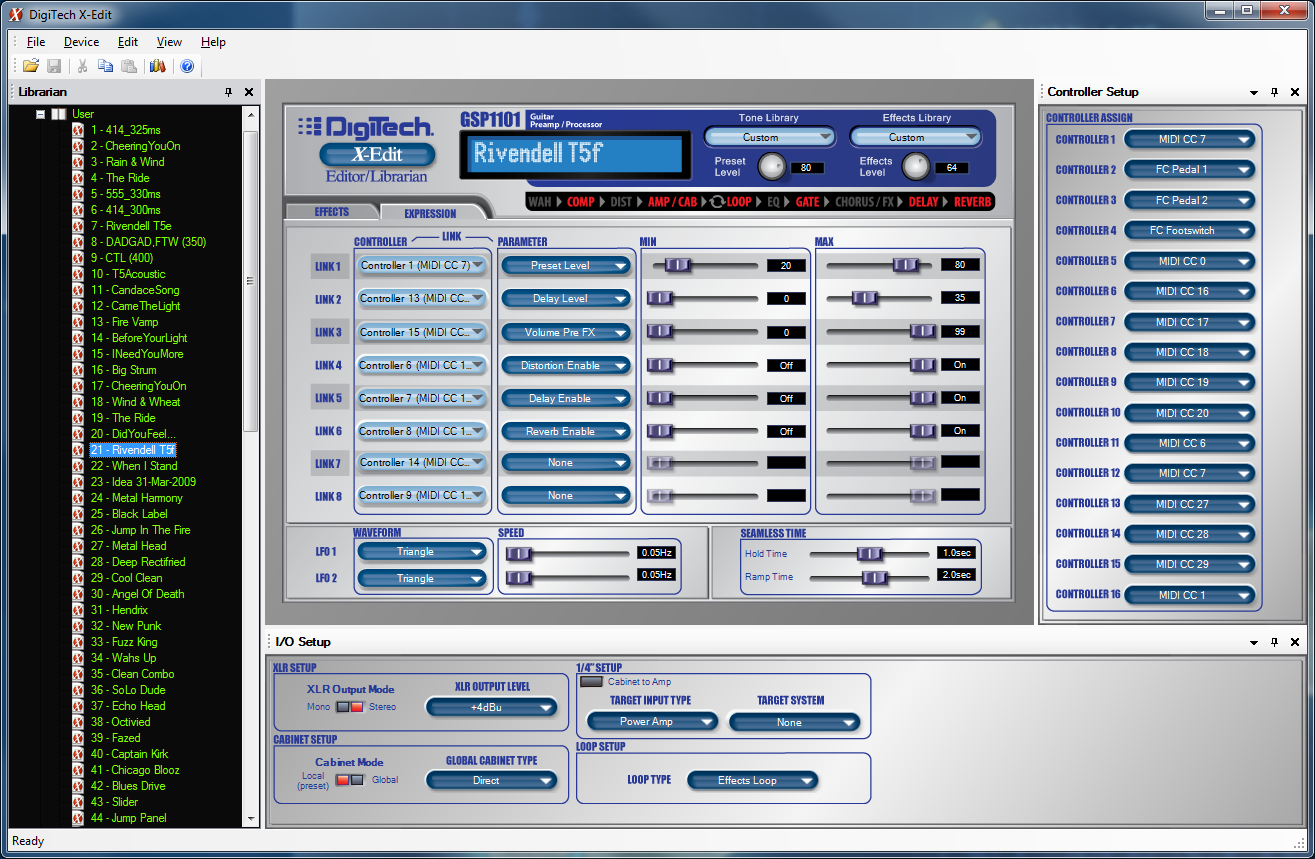This screenshot has width=1315, height=859.
Task: Open the Edit menu
Action: tap(127, 42)
